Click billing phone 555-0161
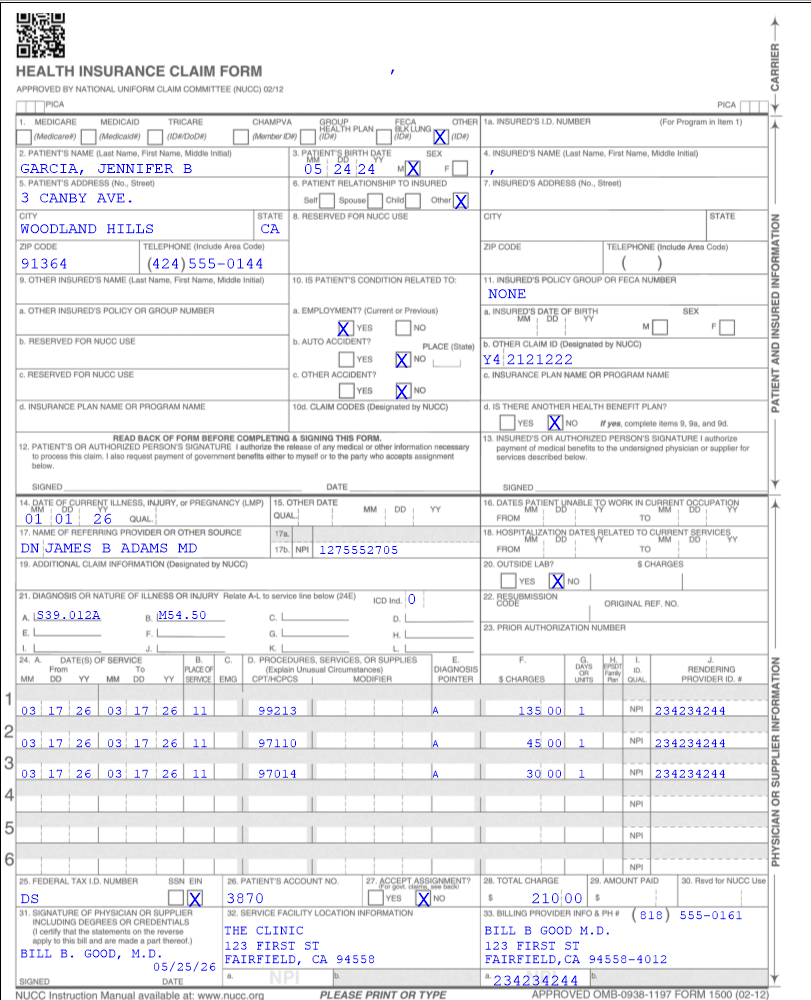 click(x=711, y=916)
